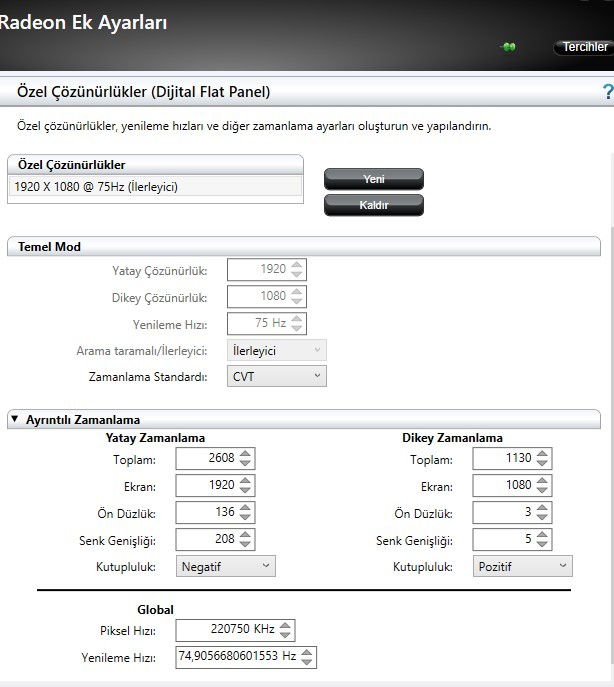Decrease Global Yenileme Hızı 74,9 Hz

(x=307, y=662)
